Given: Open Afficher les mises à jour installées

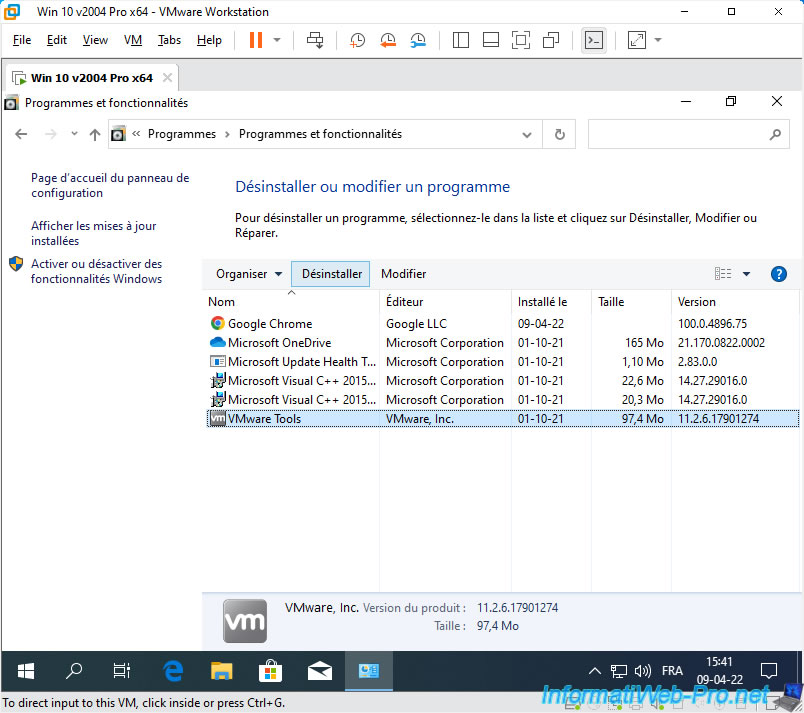Looking at the screenshot, I should click(x=93, y=233).
